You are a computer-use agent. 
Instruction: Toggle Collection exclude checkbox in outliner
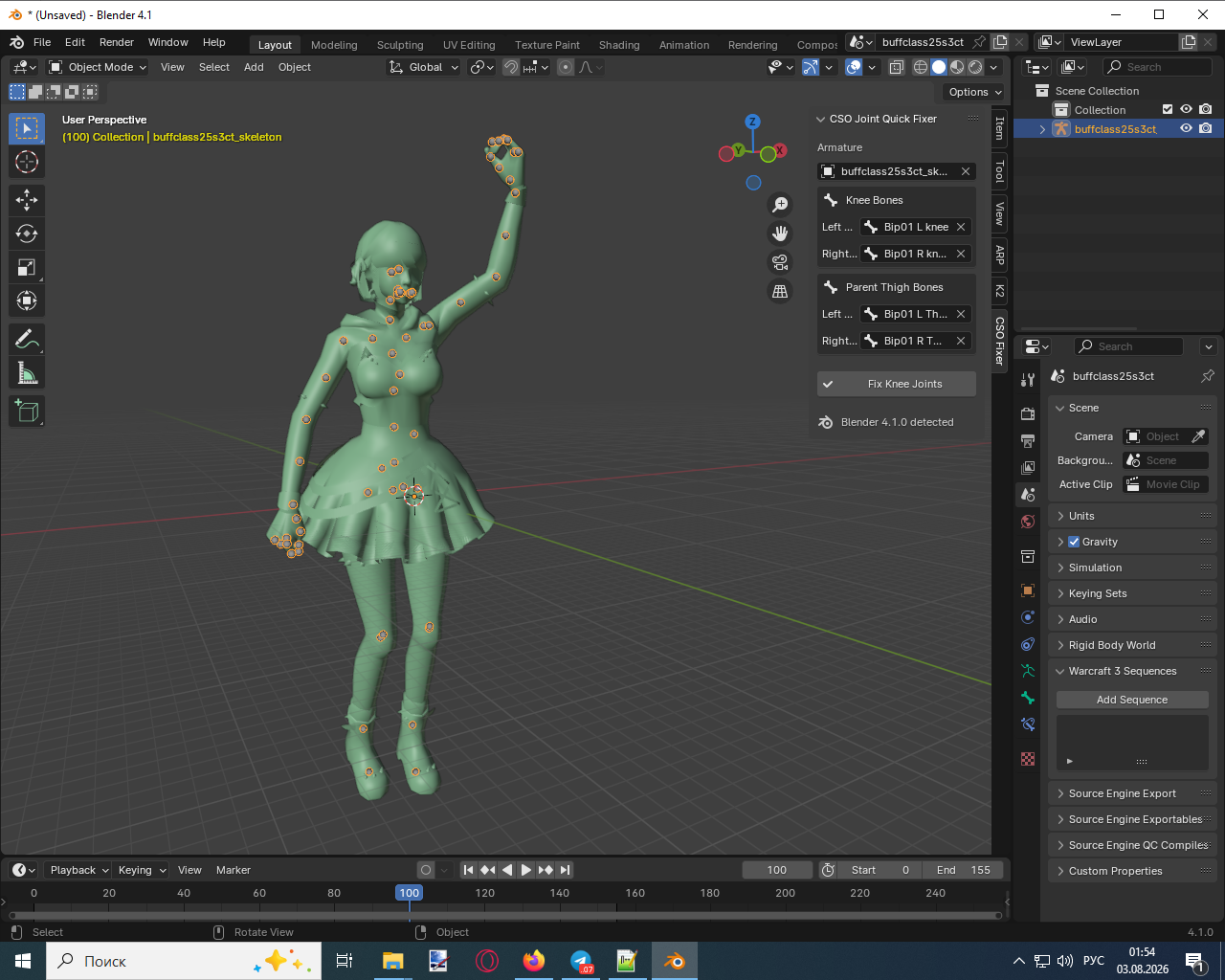[x=1168, y=109]
